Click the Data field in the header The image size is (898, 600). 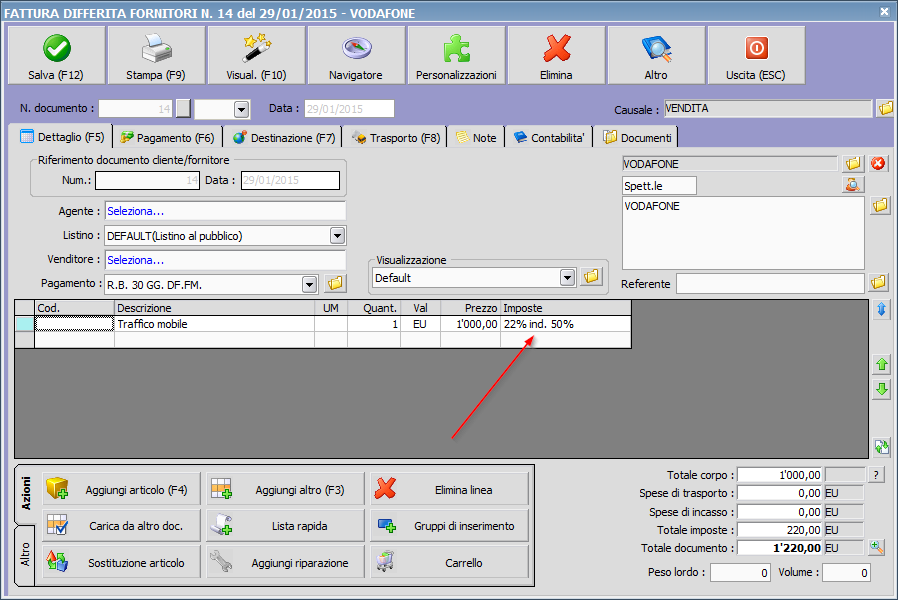[x=349, y=109]
